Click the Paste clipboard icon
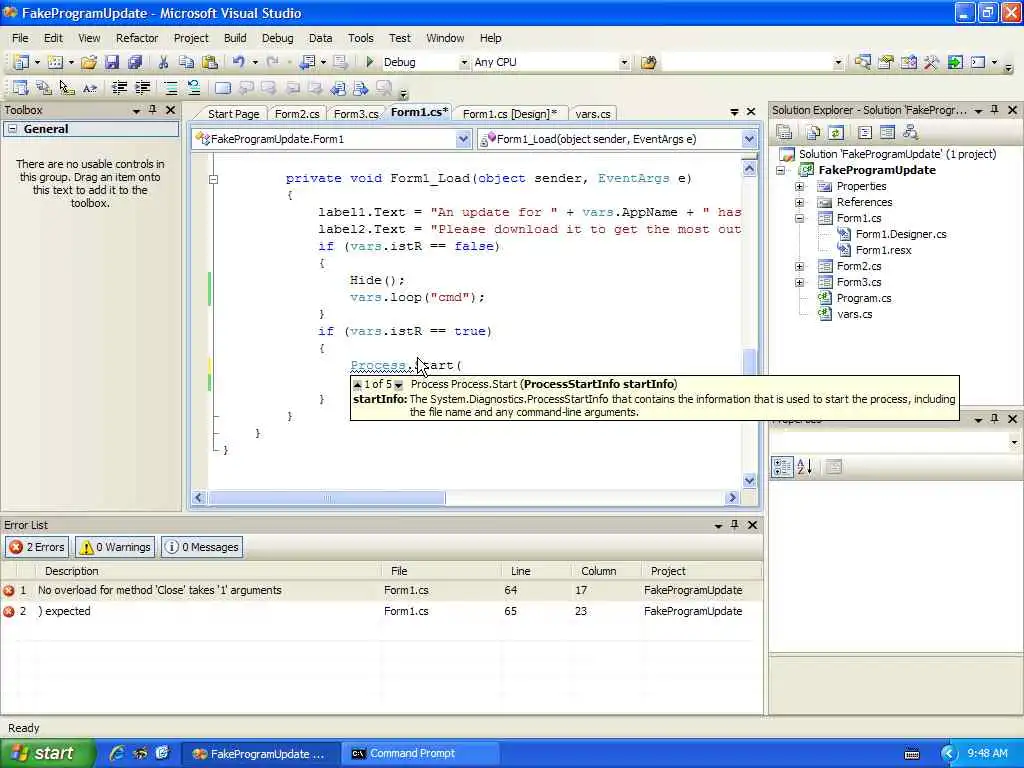1024x768 pixels. (x=210, y=62)
